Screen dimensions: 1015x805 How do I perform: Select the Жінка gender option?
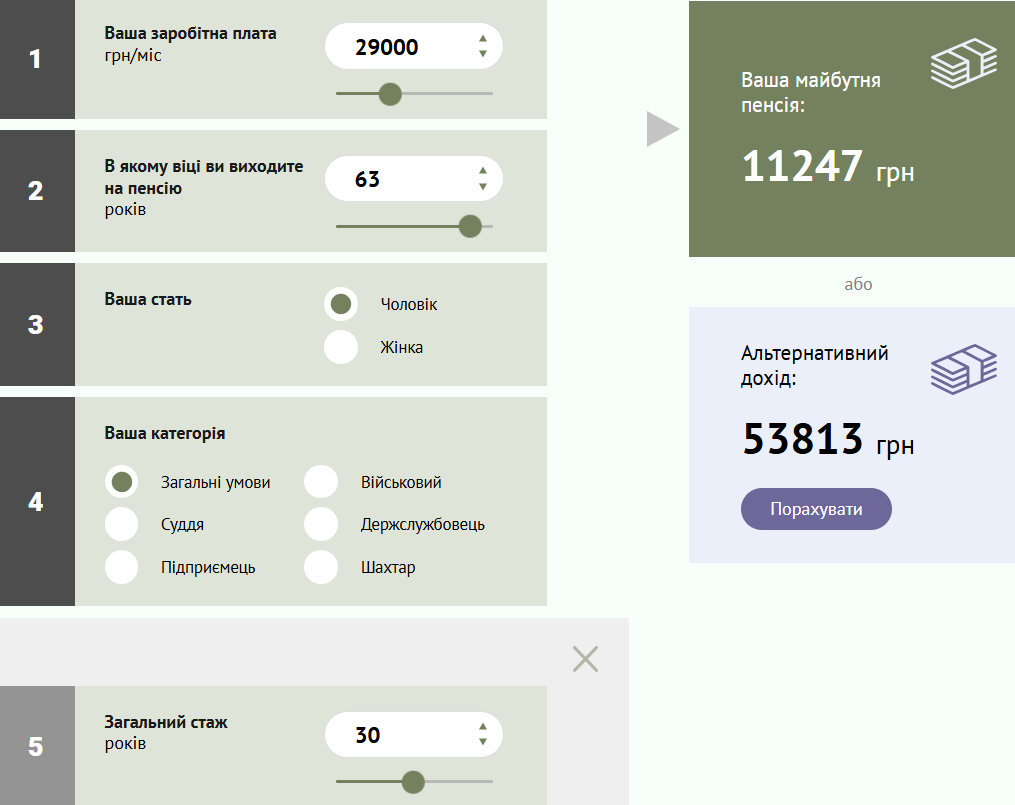[x=341, y=347]
